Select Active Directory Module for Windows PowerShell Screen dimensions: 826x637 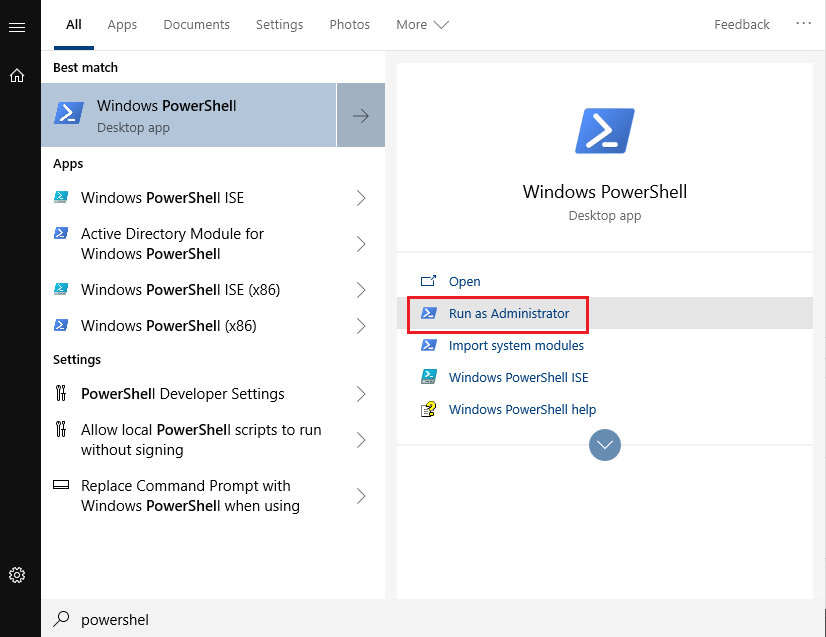(x=213, y=244)
